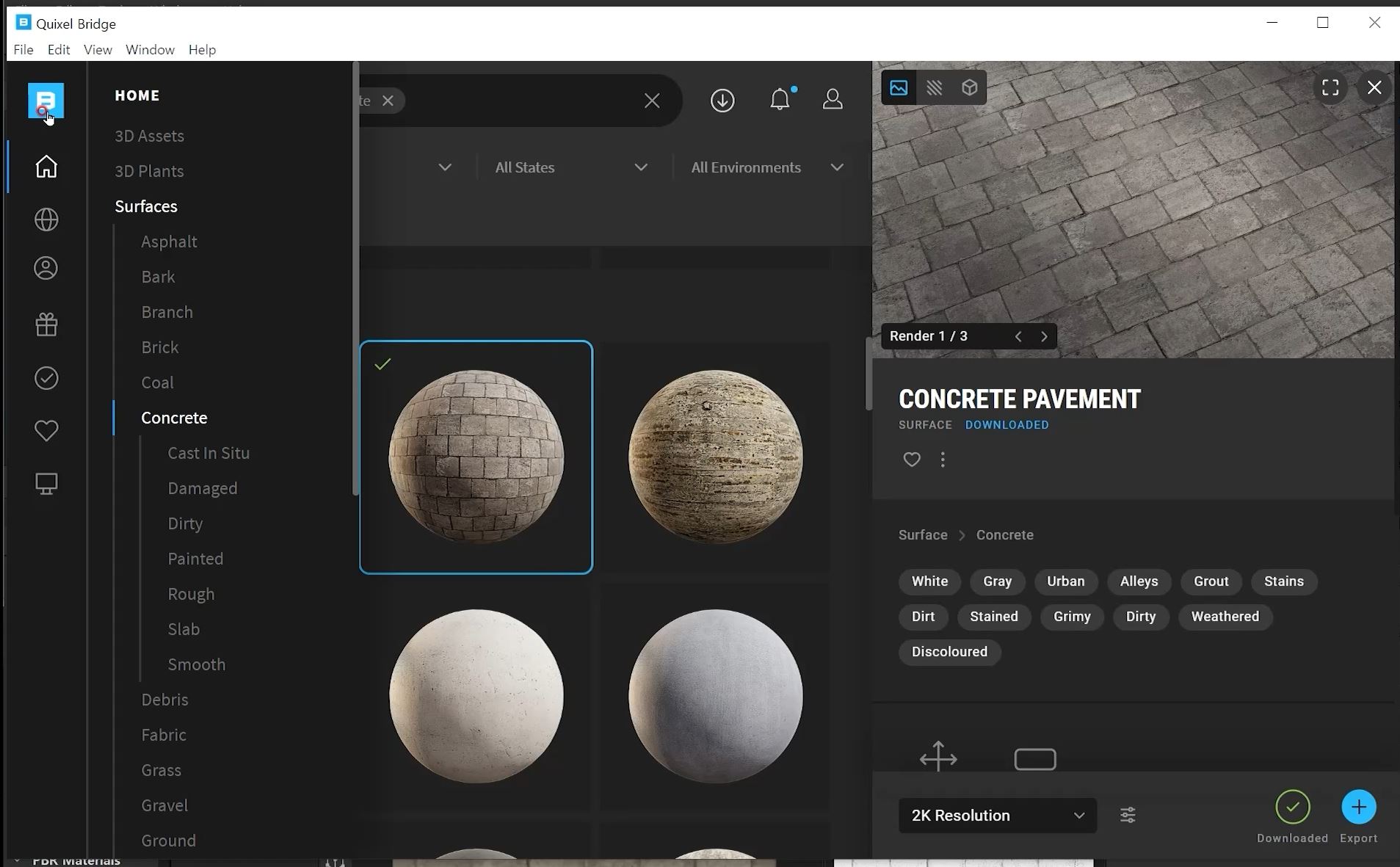Open notifications bell icon

[x=780, y=100]
